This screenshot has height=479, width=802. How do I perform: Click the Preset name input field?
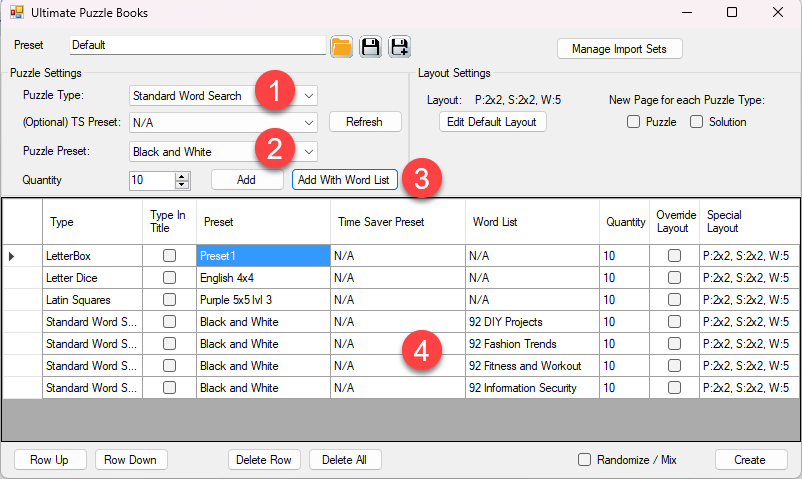coord(198,45)
